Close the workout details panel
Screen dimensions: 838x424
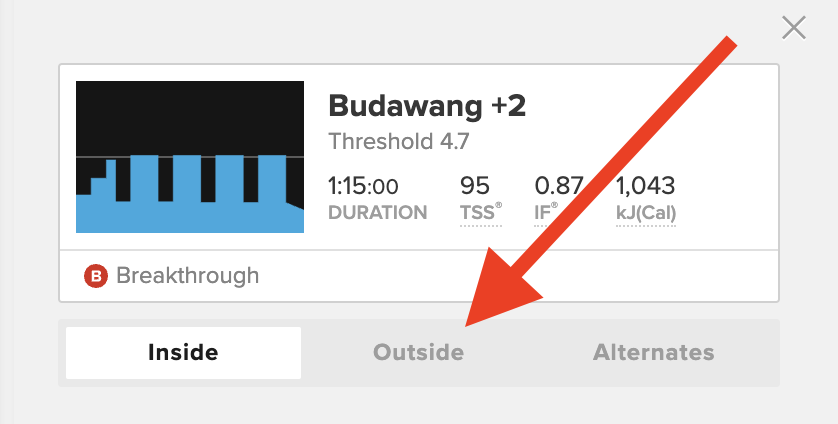pos(794,28)
